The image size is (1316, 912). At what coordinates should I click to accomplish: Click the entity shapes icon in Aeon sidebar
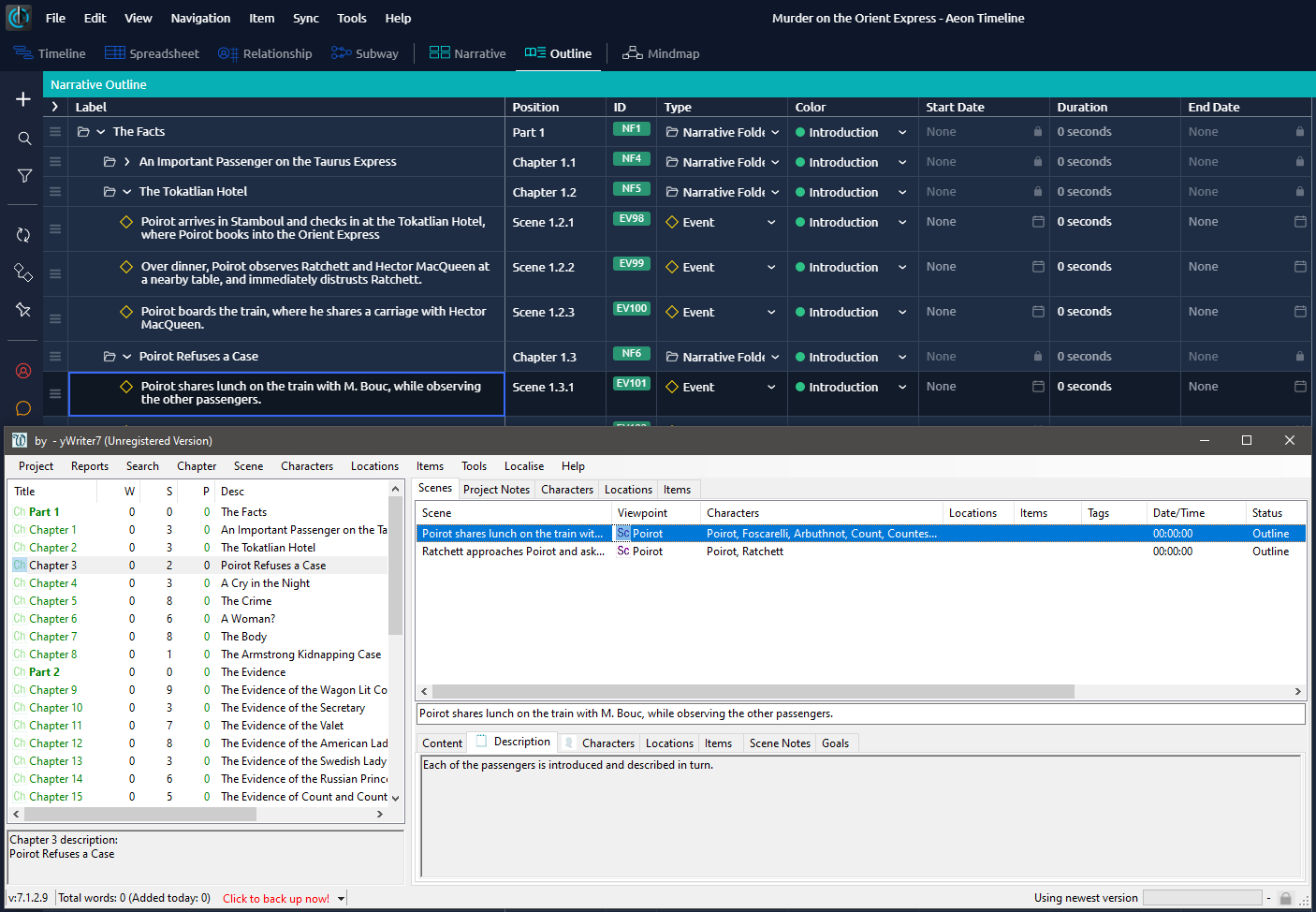click(23, 272)
